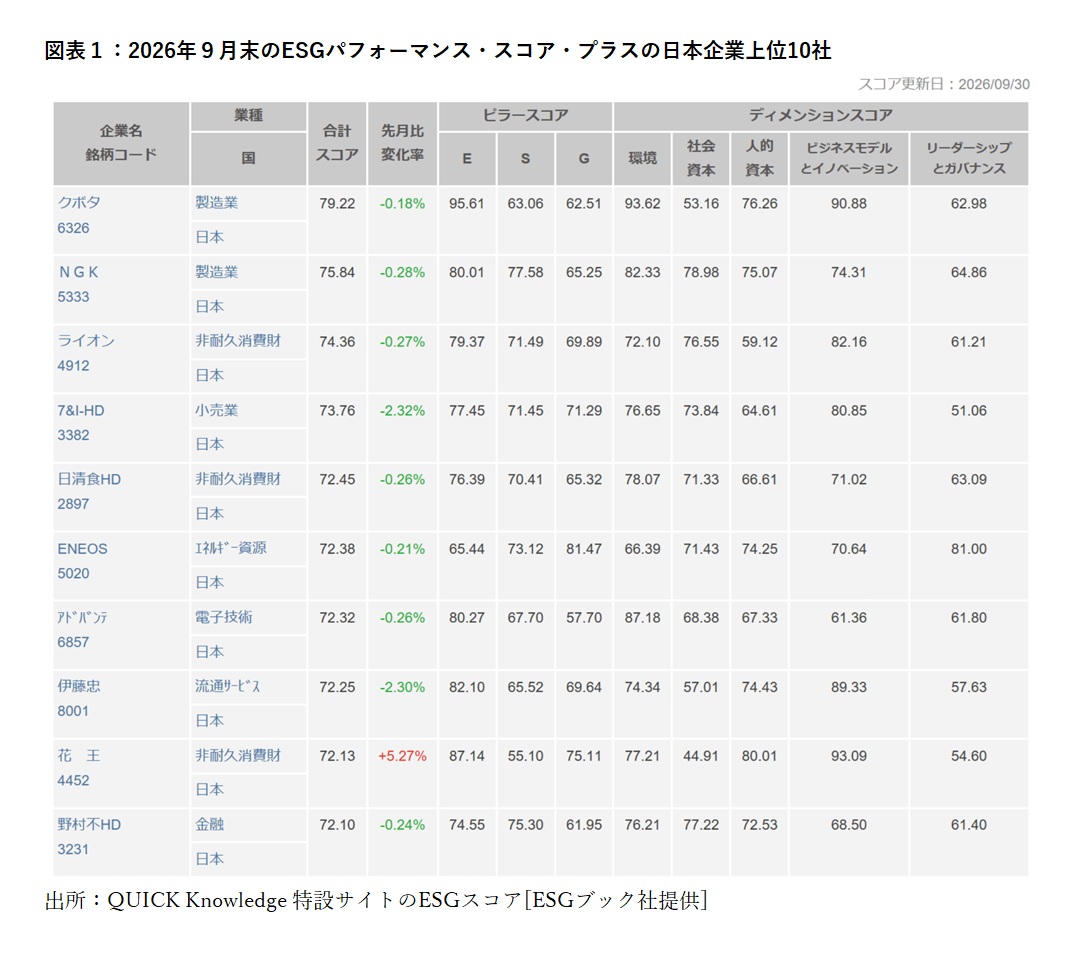This screenshot has width=1081, height=953.
Task: Click 非耐久消費財 in ライオン row
Action: tap(238, 341)
